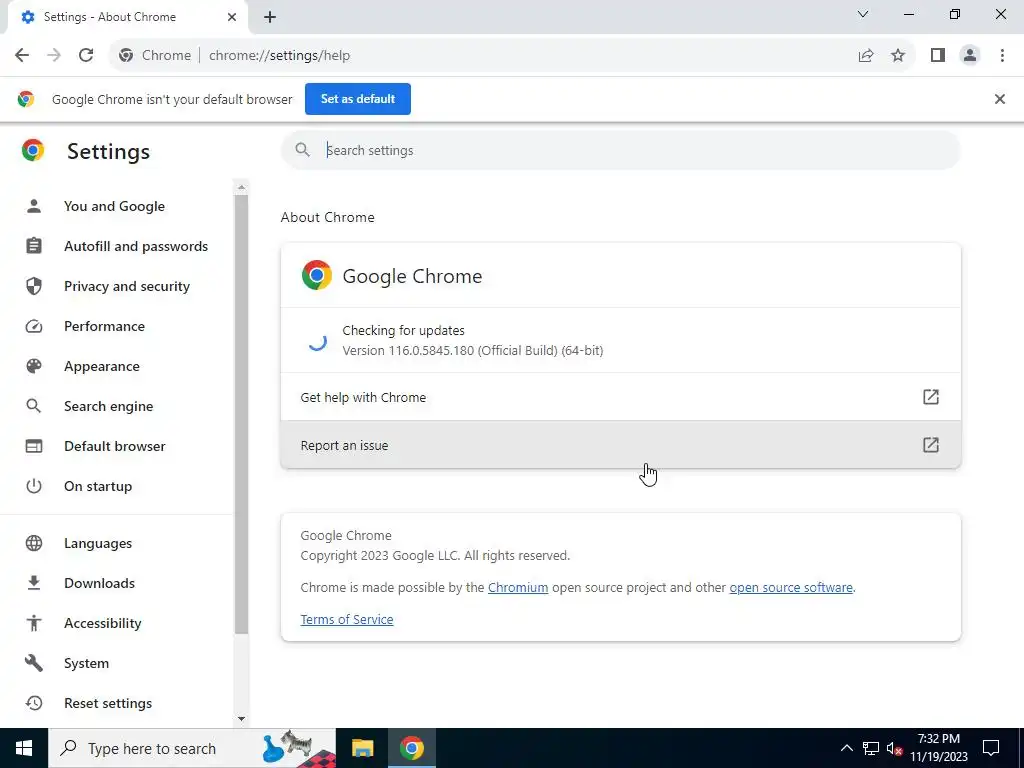Open the new tab plus button

pyautogui.click(x=270, y=18)
